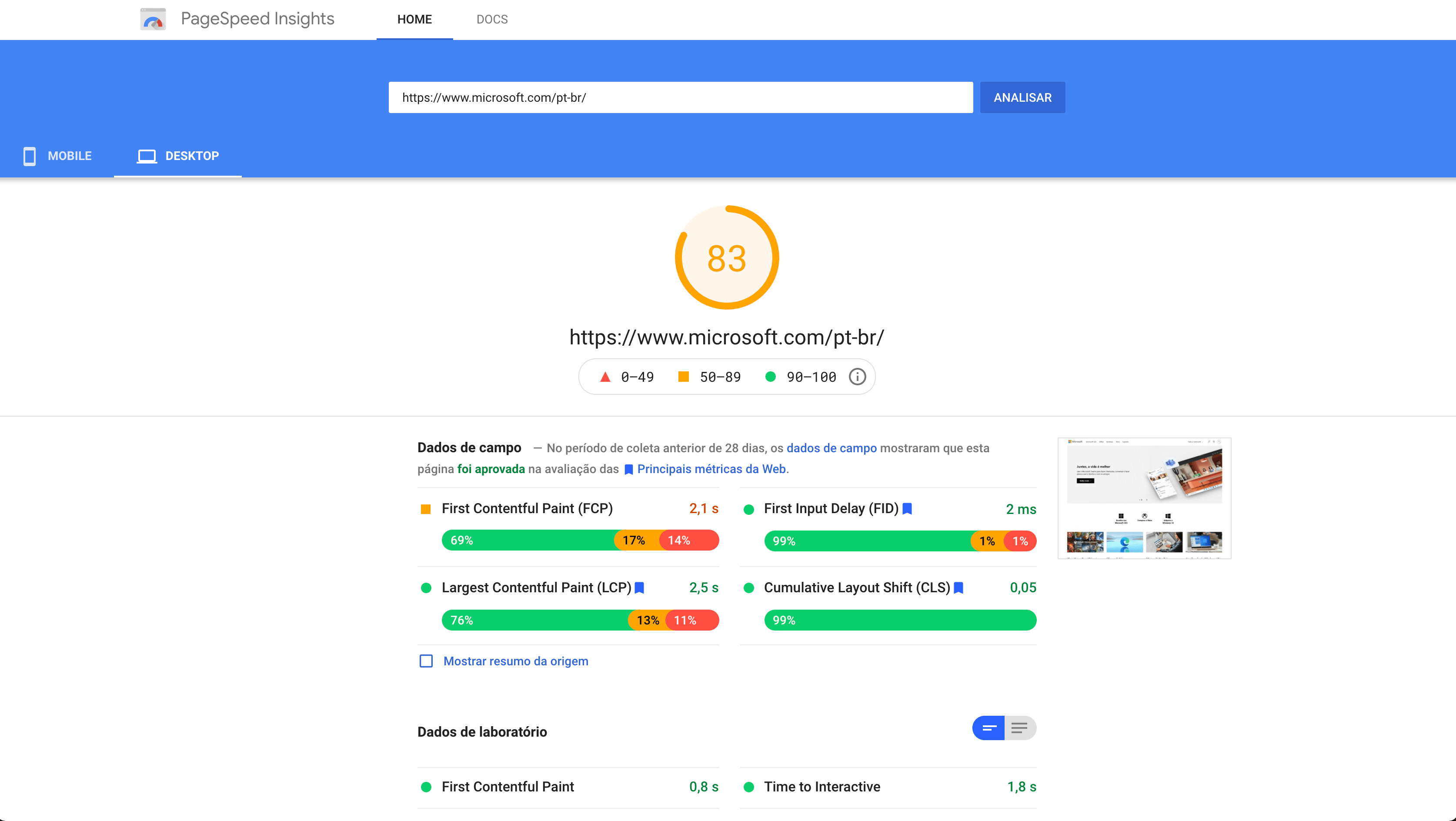1456x821 pixels.
Task: Click the LCP 76% green bar segment
Action: pos(536,620)
